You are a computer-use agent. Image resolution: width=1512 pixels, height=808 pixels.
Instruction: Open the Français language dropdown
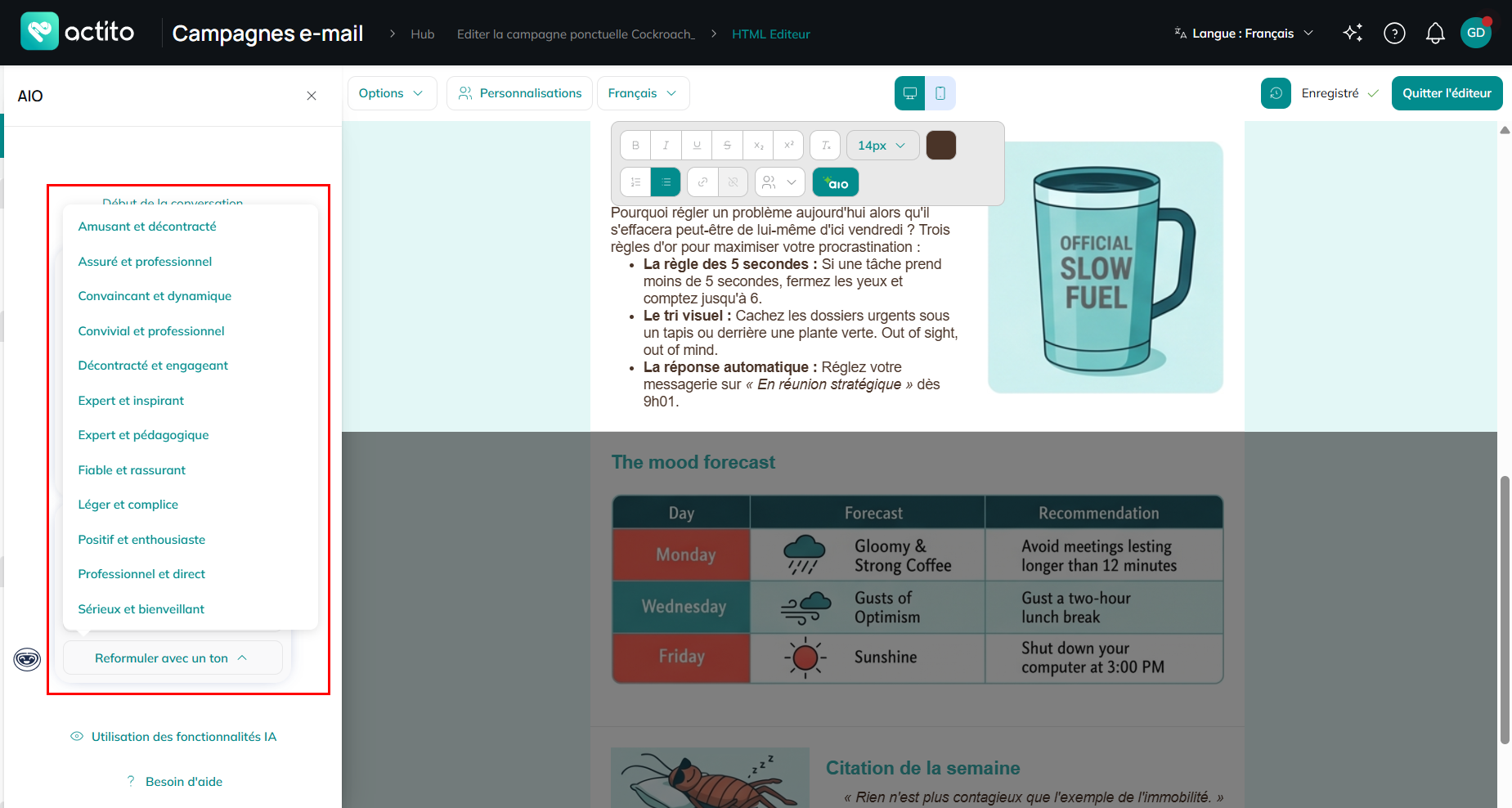point(644,93)
